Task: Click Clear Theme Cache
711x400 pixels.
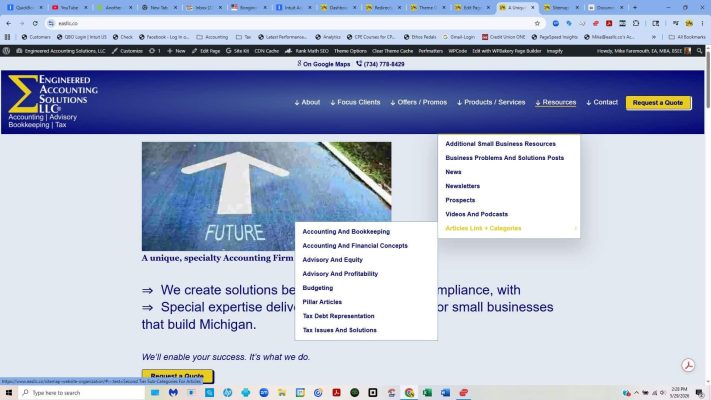Action: (392, 51)
